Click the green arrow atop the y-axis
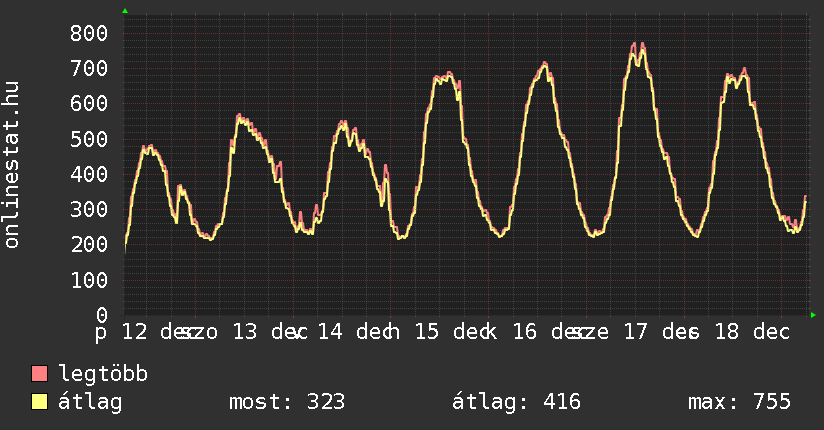Screen dimensions: 824x430 click(125, 11)
